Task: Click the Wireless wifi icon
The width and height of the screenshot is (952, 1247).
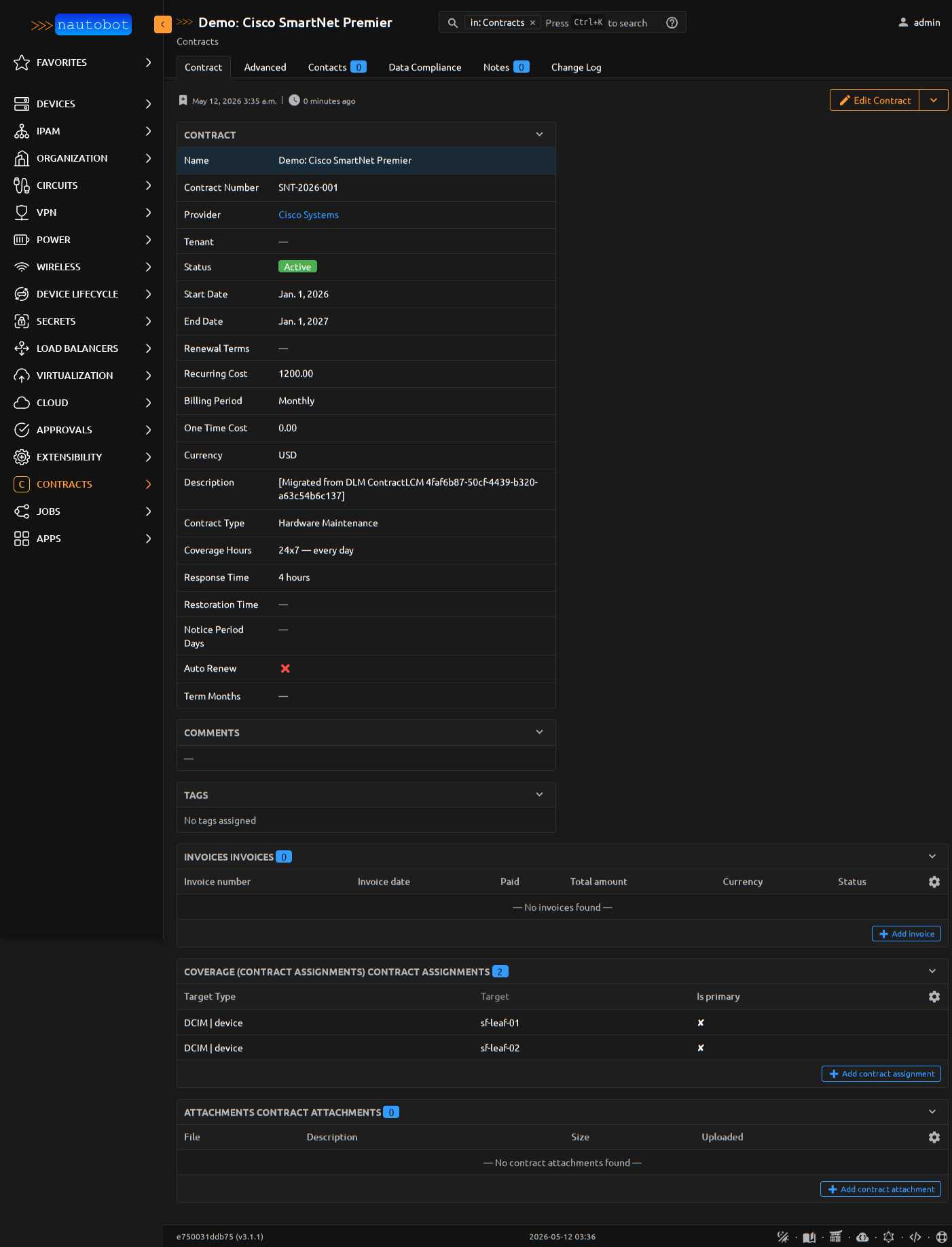Action: point(22,267)
